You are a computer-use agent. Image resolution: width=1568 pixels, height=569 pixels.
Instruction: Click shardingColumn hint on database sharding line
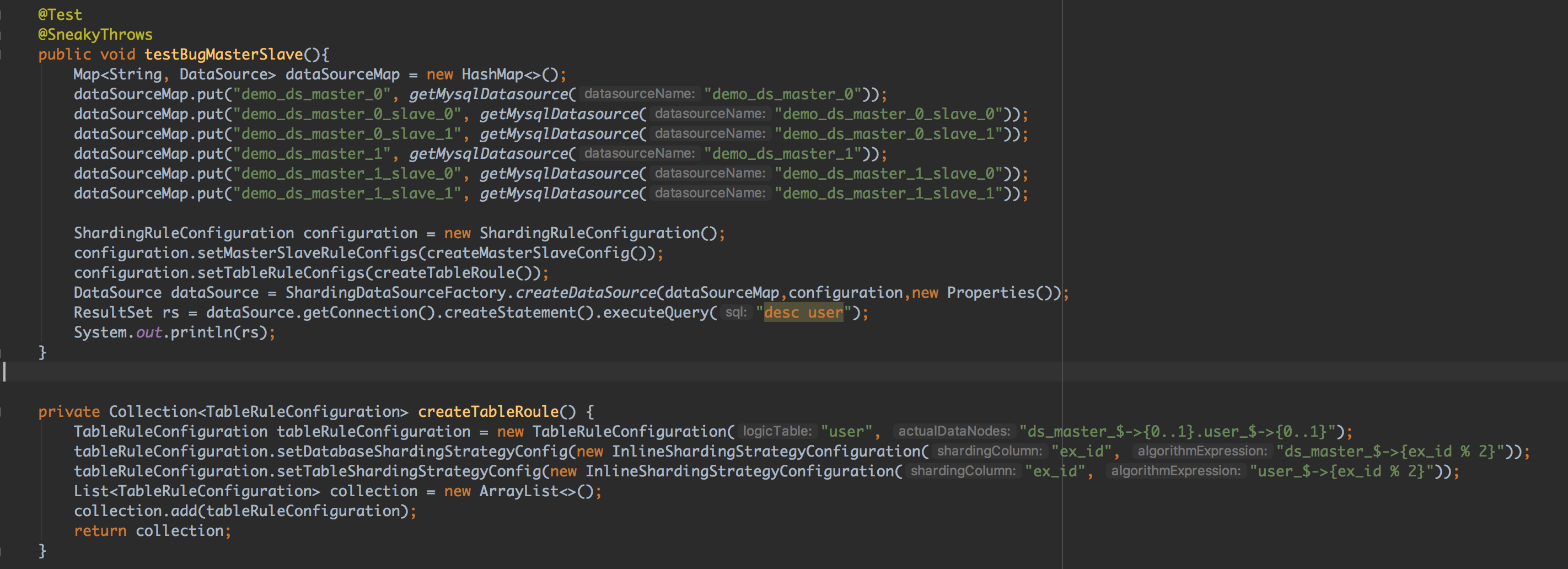click(989, 452)
